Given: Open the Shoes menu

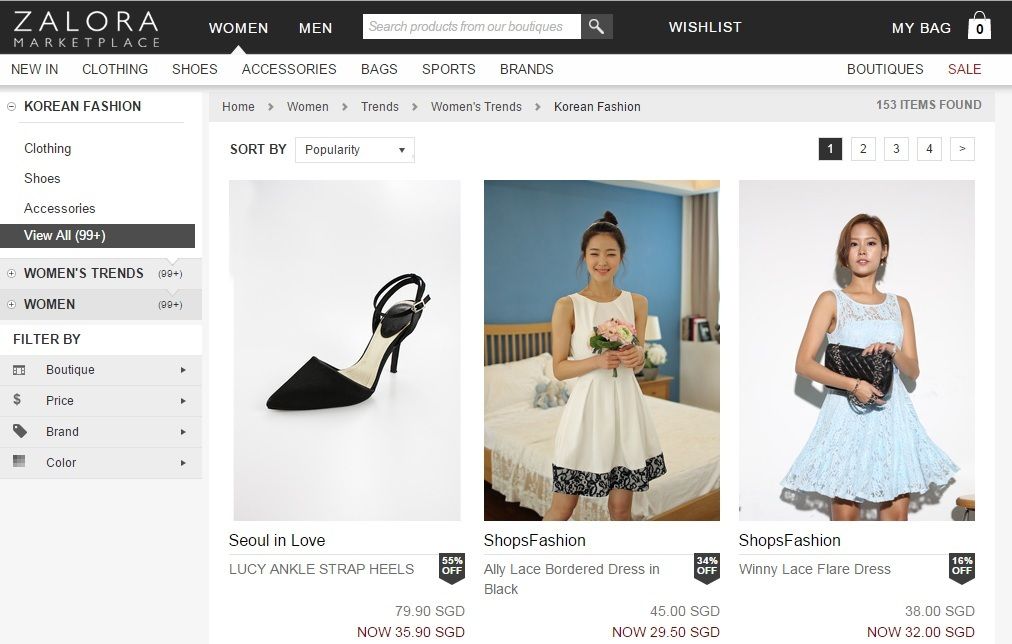Looking at the screenshot, I should point(194,69).
